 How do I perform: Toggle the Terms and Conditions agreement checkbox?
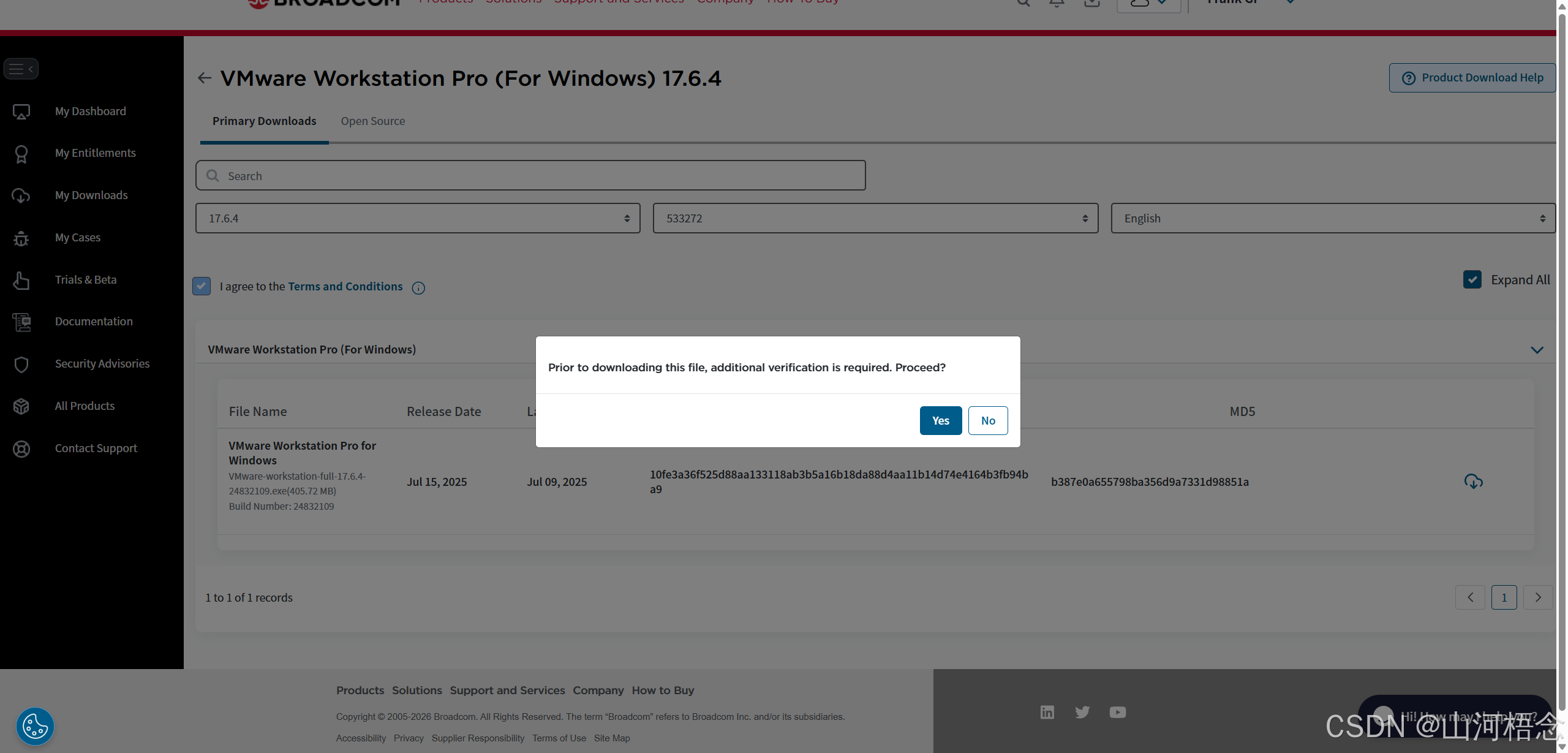click(202, 286)
